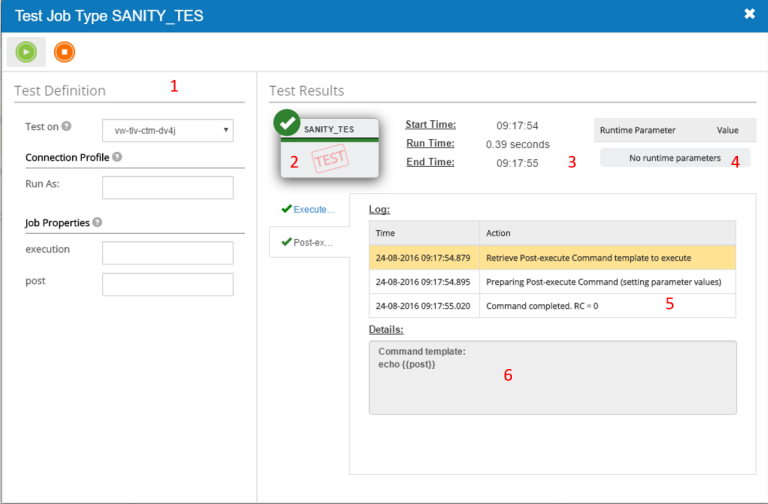
Task: Select log row Retrieve Post-execute Command template
Action: [x=552, y=258]
